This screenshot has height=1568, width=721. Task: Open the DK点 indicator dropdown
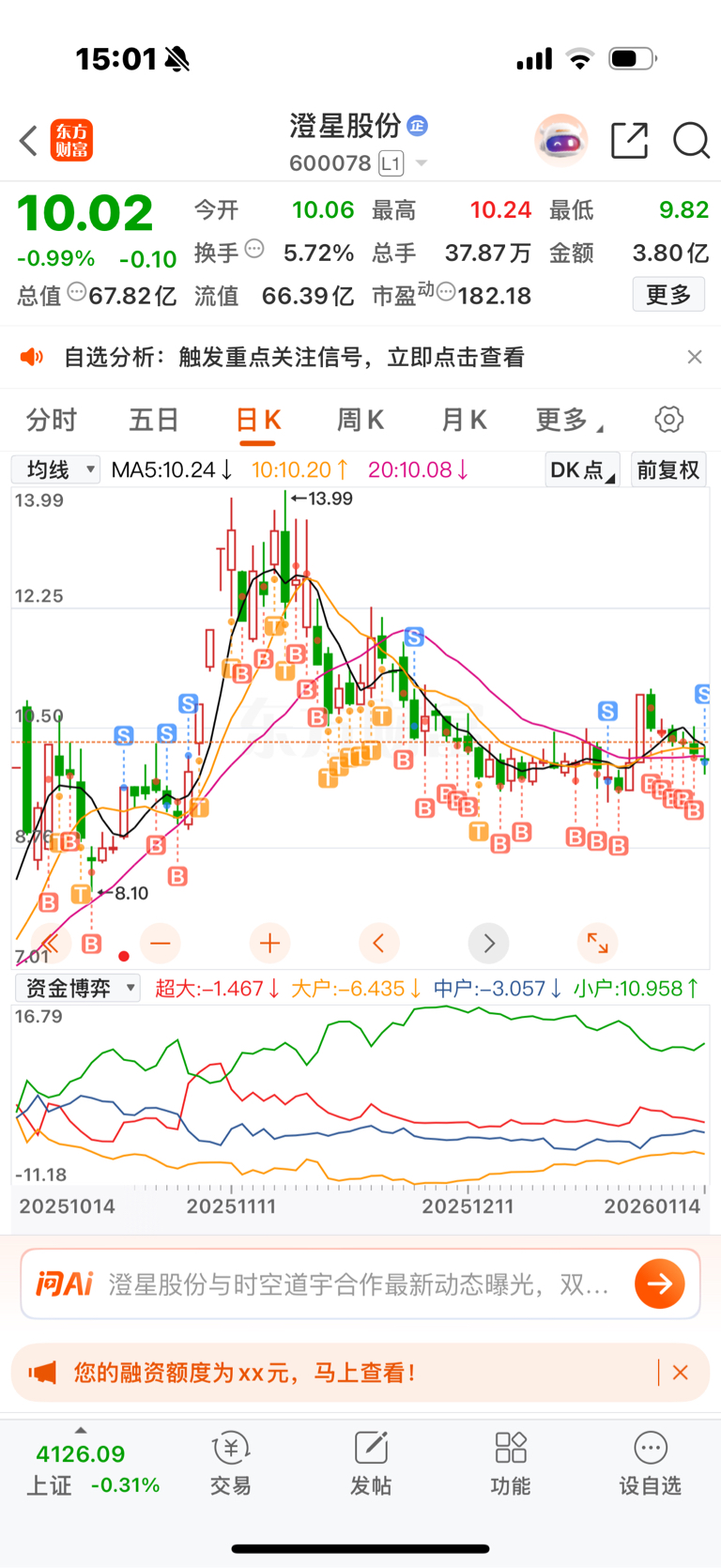[x=582, y=469]
